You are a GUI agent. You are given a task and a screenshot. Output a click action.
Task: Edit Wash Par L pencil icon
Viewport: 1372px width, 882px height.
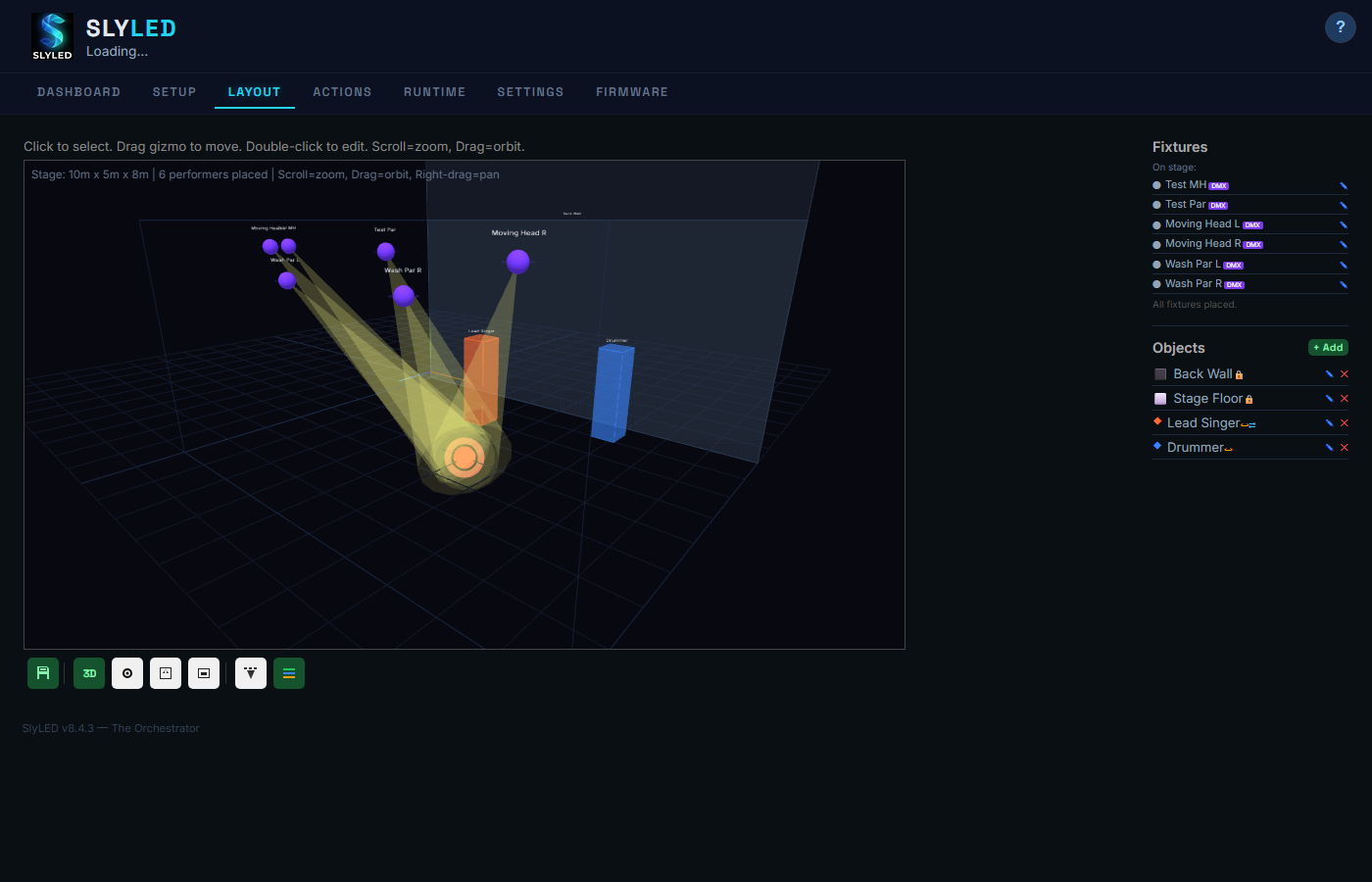[x=1344, y=265]
